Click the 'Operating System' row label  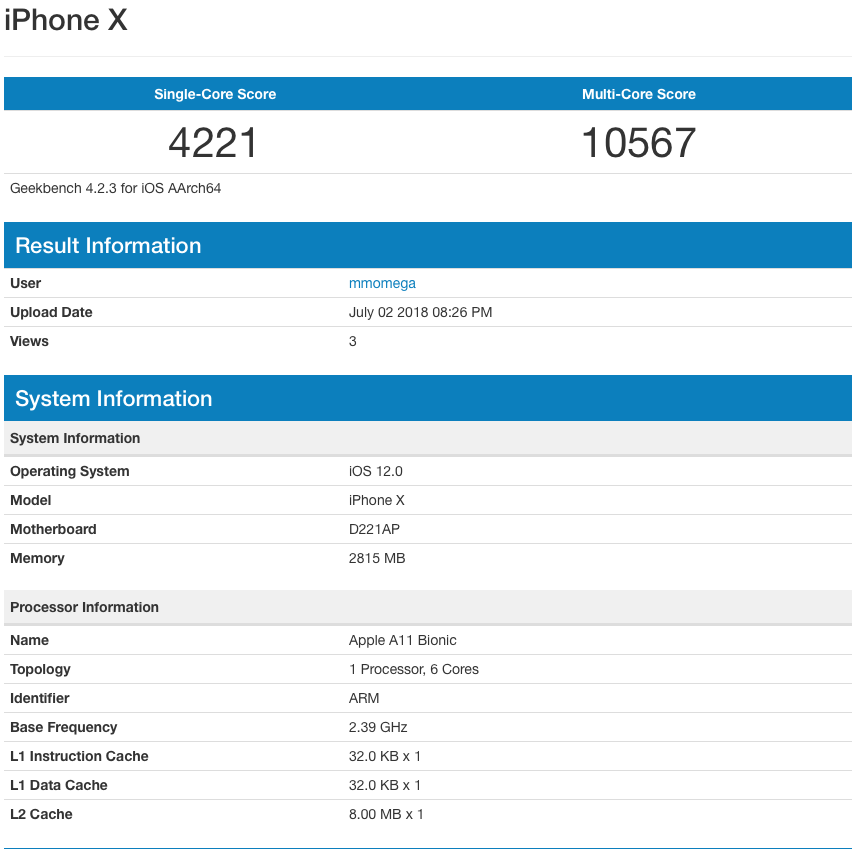tap(70, 472)
